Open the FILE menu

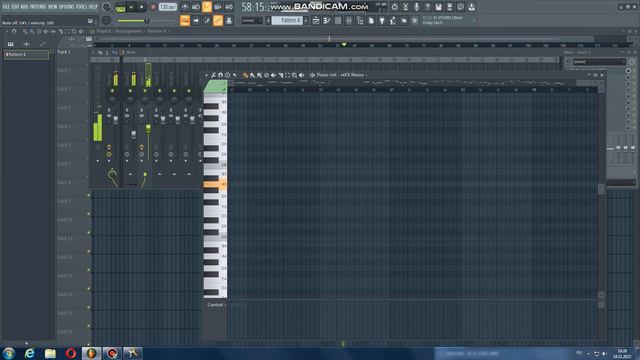[x=7, y=7]
